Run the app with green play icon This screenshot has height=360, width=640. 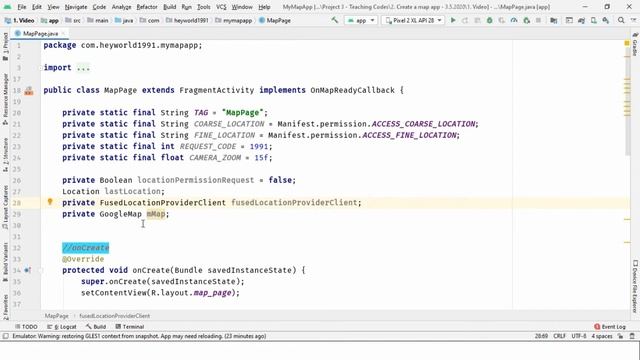click(x=453, y=20)
